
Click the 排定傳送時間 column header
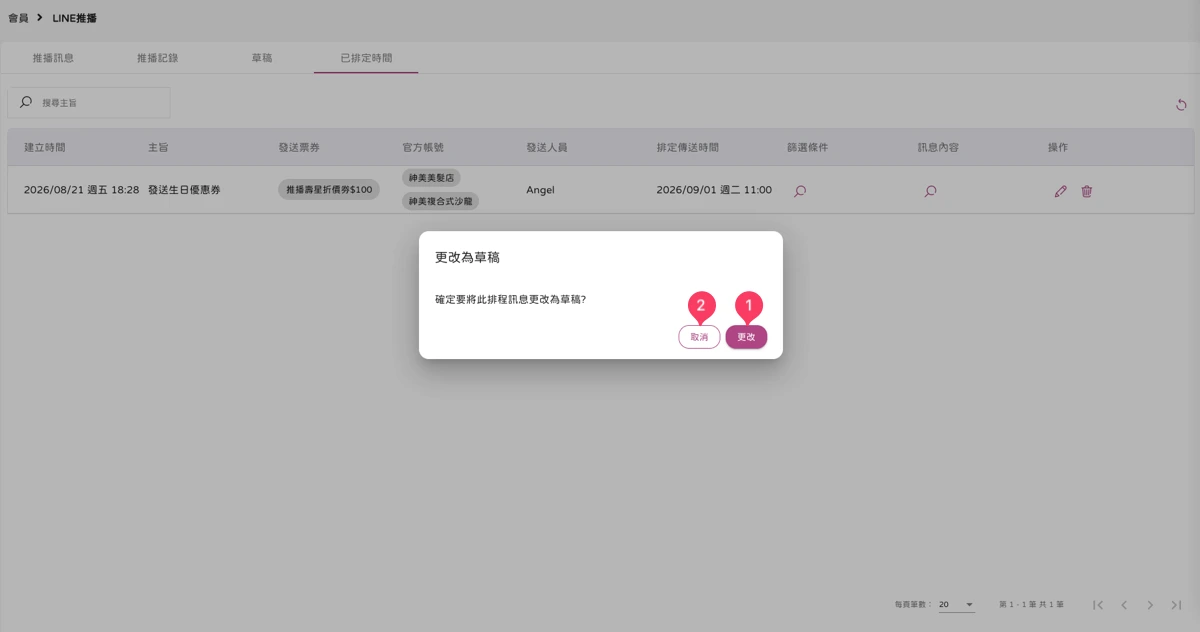[687, 147]
